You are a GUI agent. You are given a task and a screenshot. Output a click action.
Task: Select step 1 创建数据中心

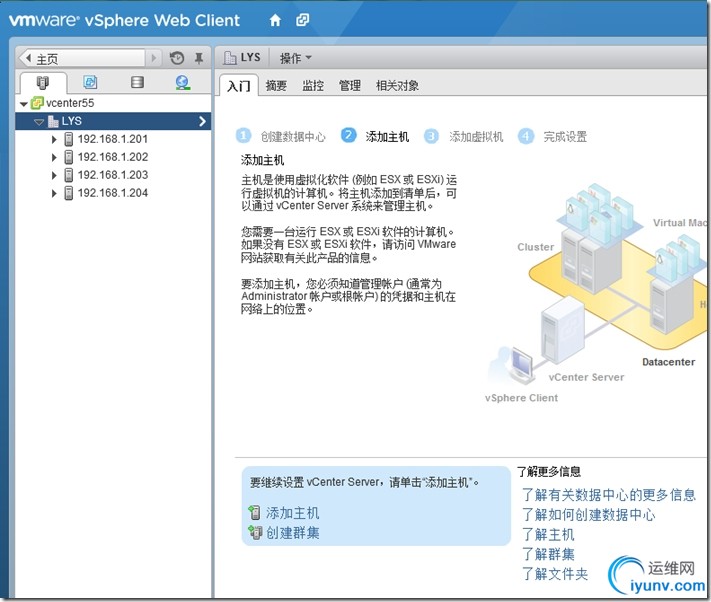point(281,136)
